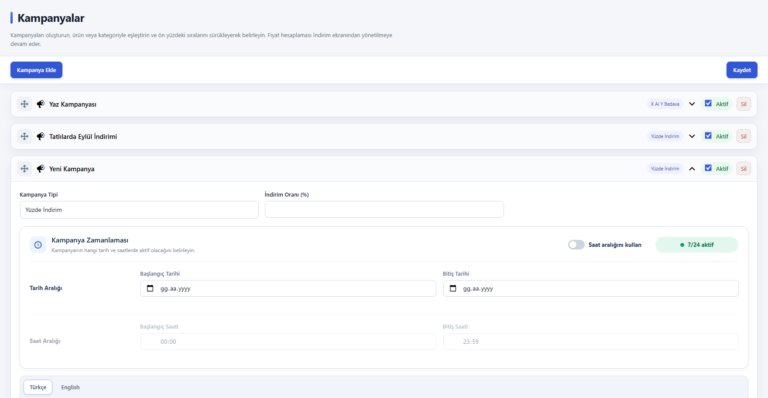Viewport: 768px width, 398px height.
Task: Click the Bitiş Tarihi date field
Action: point(591,288)
